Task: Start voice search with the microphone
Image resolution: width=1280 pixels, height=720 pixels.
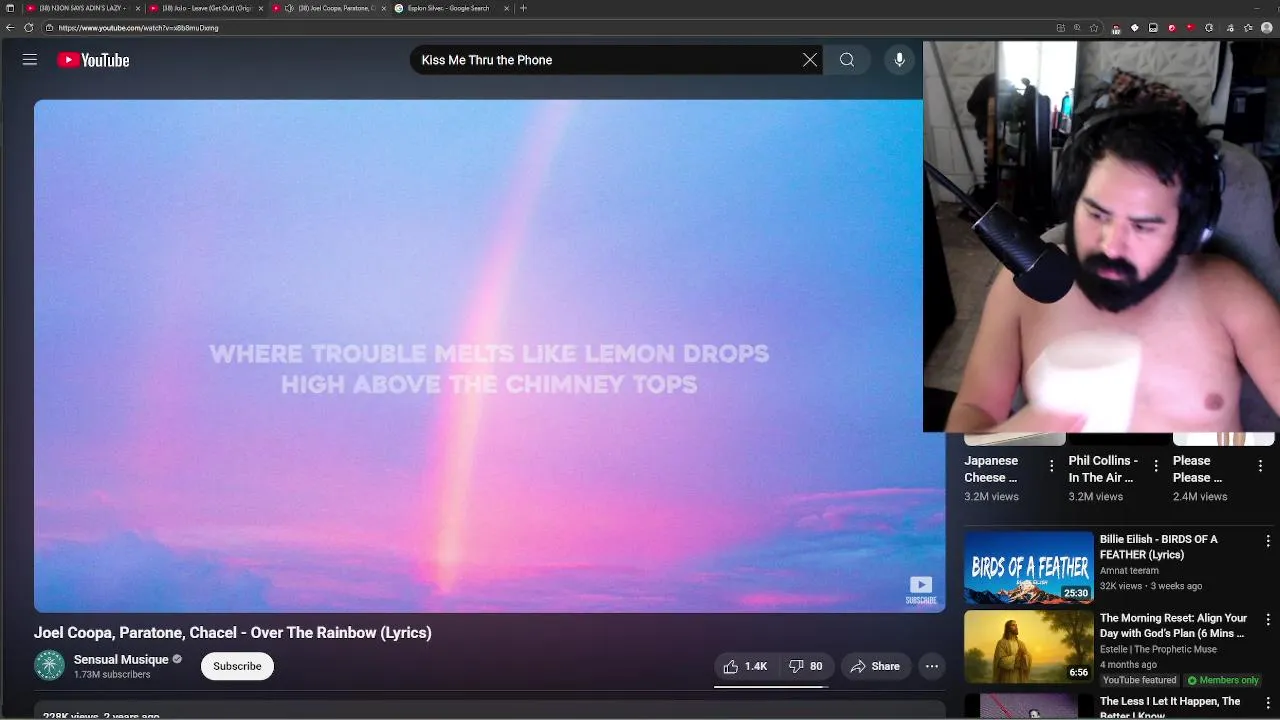Action: pos(899,60)
